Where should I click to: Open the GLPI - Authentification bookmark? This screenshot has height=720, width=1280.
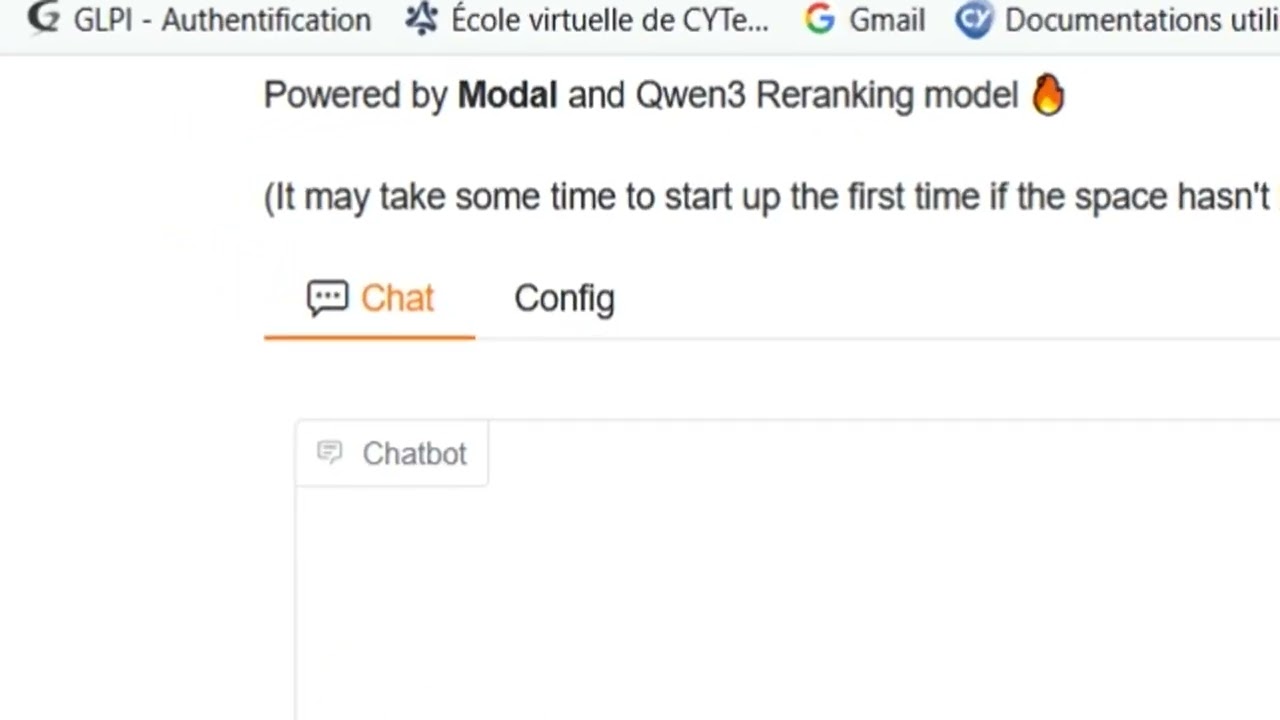coord(222,20)
